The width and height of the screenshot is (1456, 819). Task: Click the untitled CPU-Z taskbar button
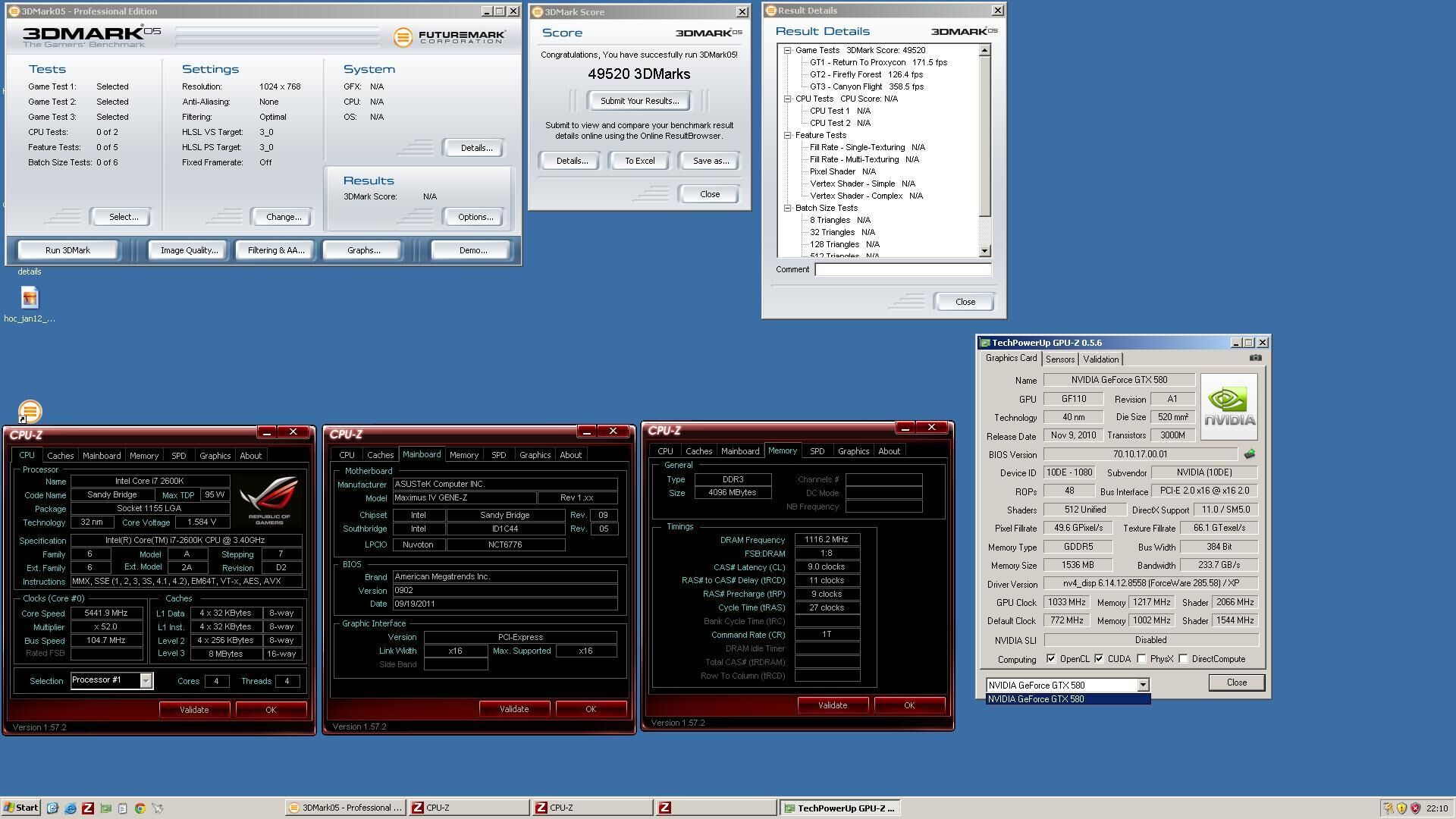716,808
